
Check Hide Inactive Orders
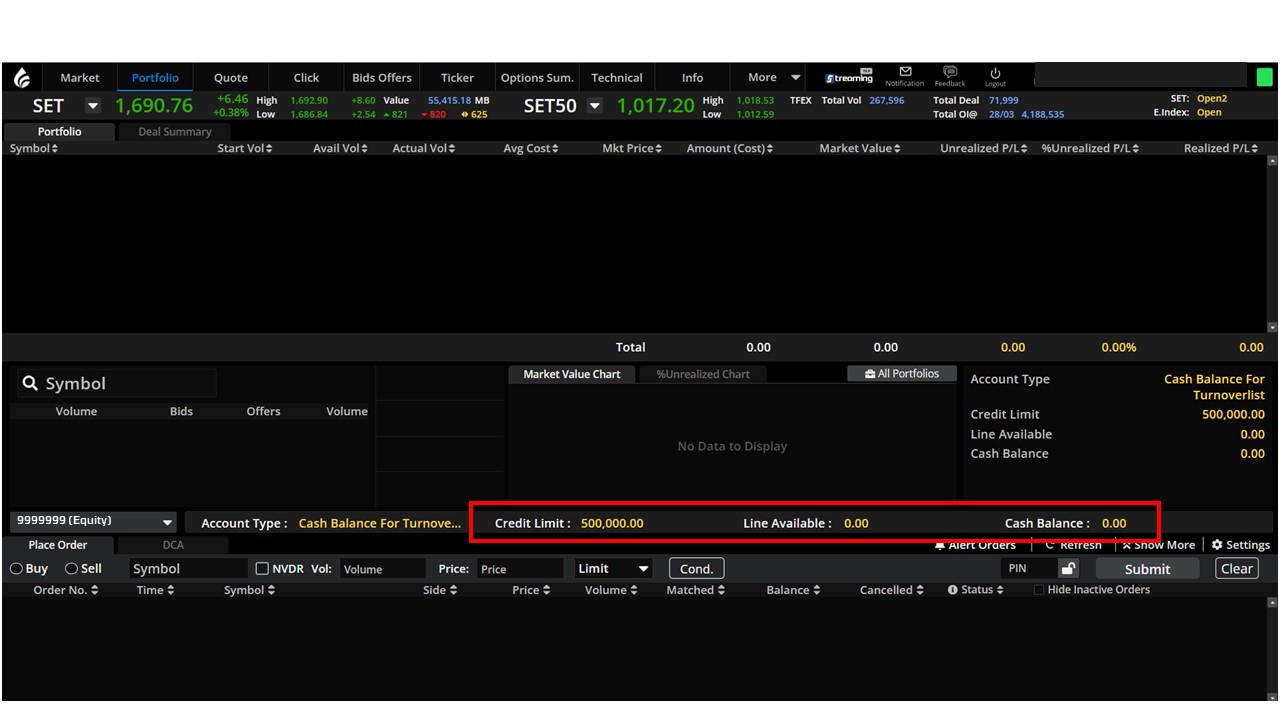(1038, 590)
